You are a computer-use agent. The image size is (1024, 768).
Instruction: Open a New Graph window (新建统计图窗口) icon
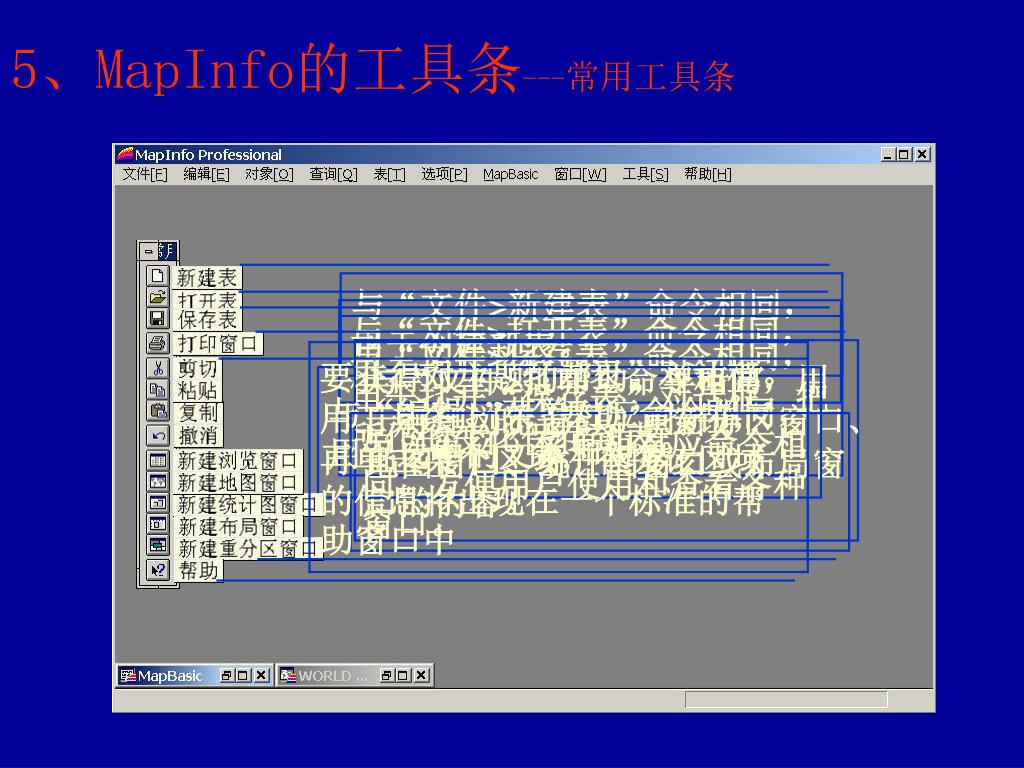(x=157, y=504)
